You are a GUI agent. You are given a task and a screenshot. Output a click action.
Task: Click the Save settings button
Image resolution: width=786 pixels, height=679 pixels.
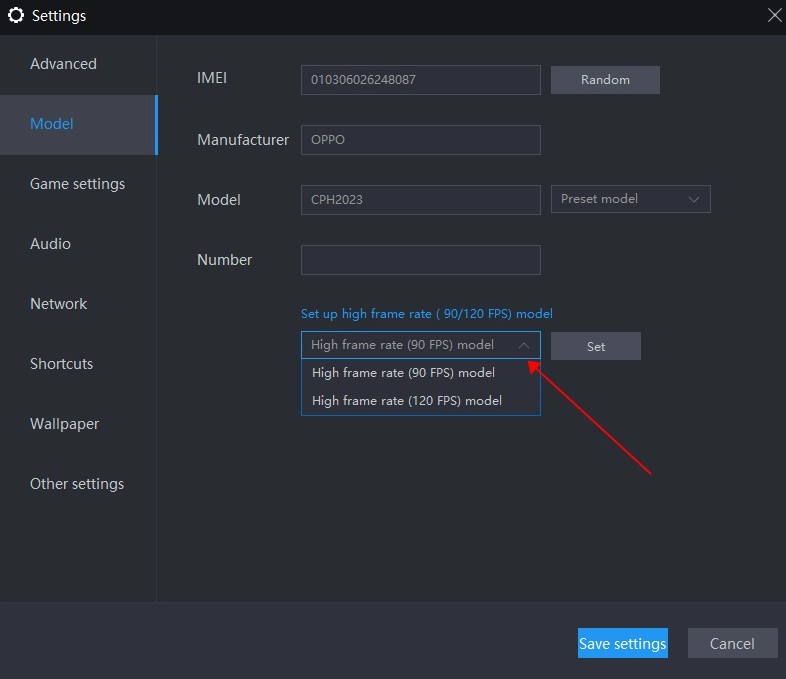[x=622, y=644]
